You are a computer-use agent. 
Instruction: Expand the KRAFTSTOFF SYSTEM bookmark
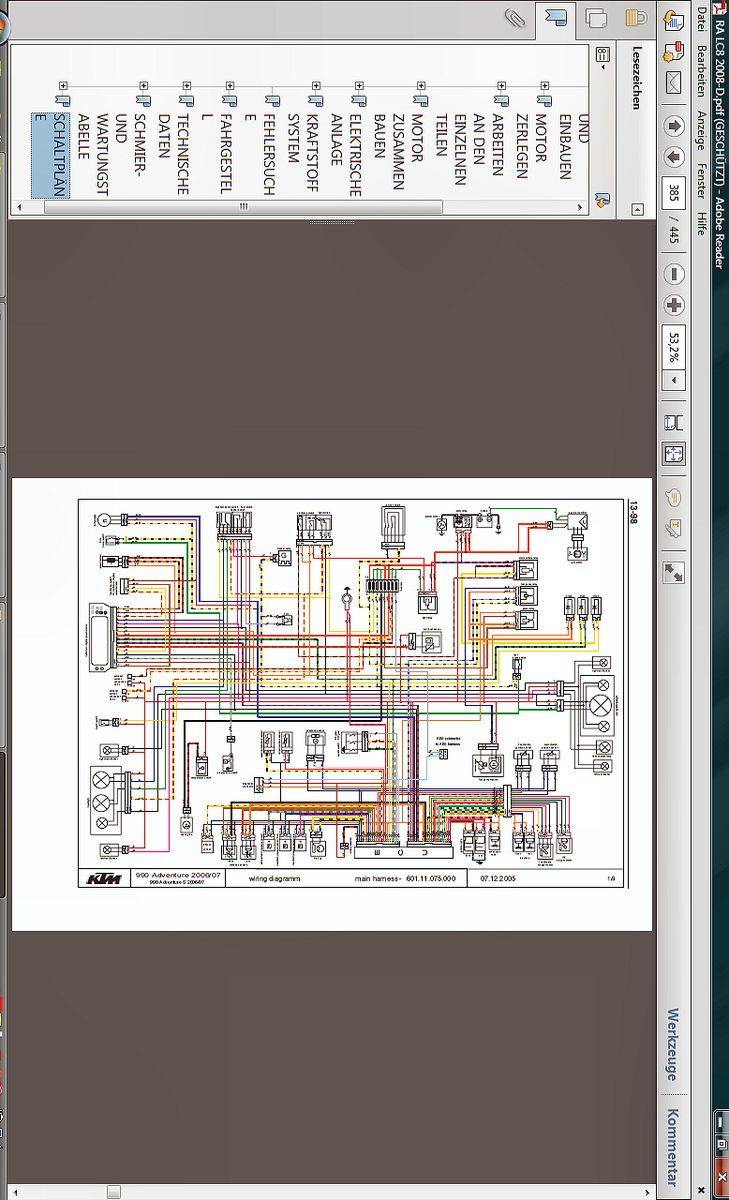[314, 85]
